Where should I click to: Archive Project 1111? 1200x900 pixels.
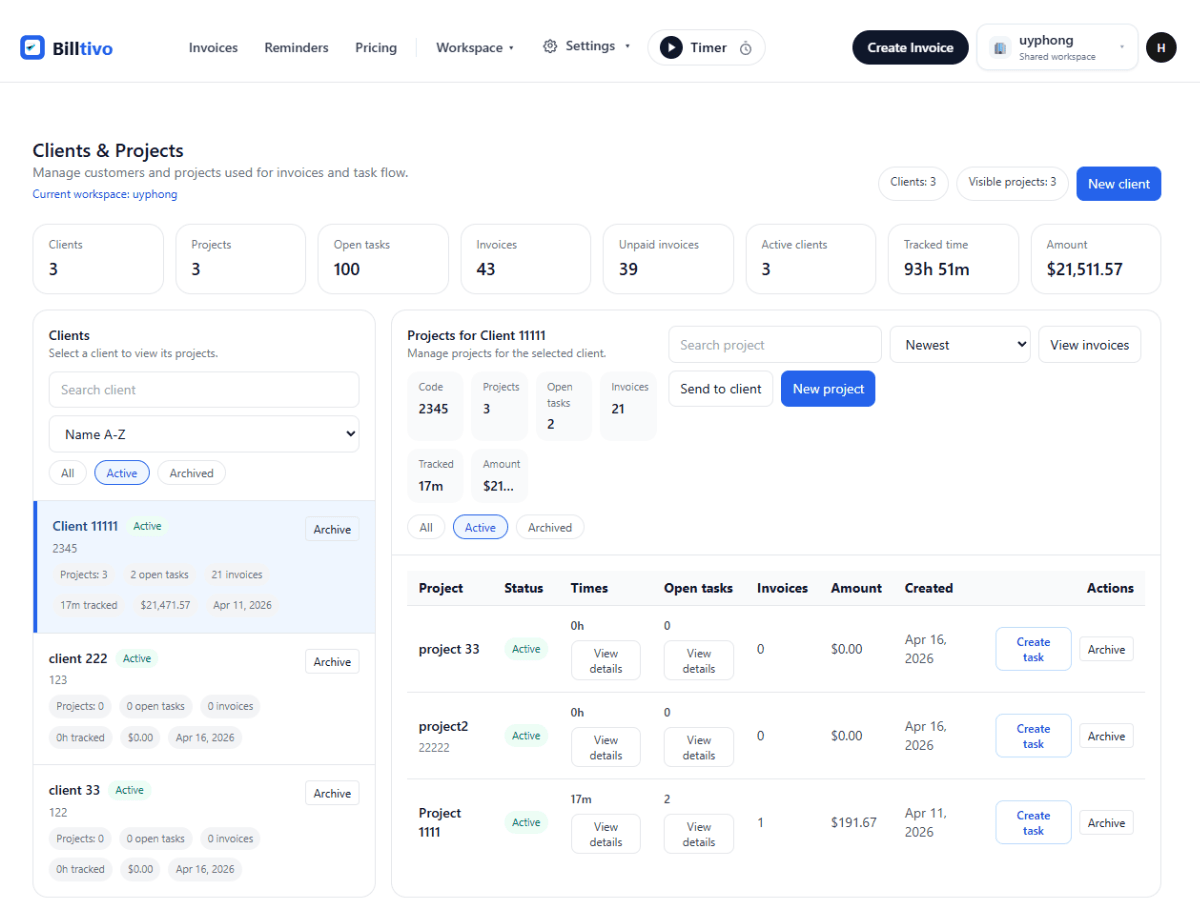tap(1106, 823)
